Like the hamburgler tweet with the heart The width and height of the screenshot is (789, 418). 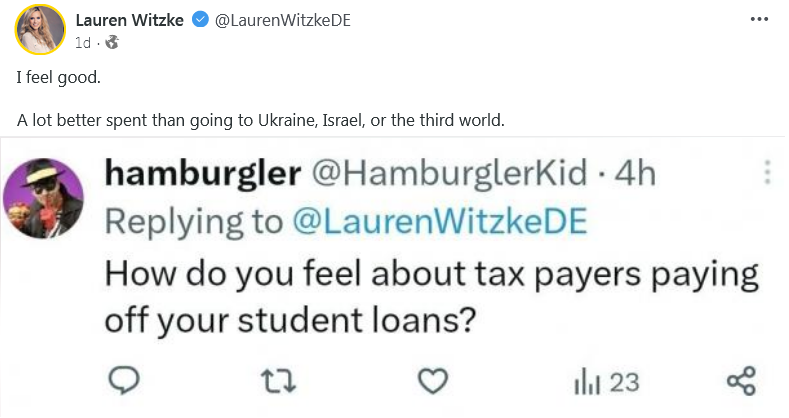tap(433, 381)
